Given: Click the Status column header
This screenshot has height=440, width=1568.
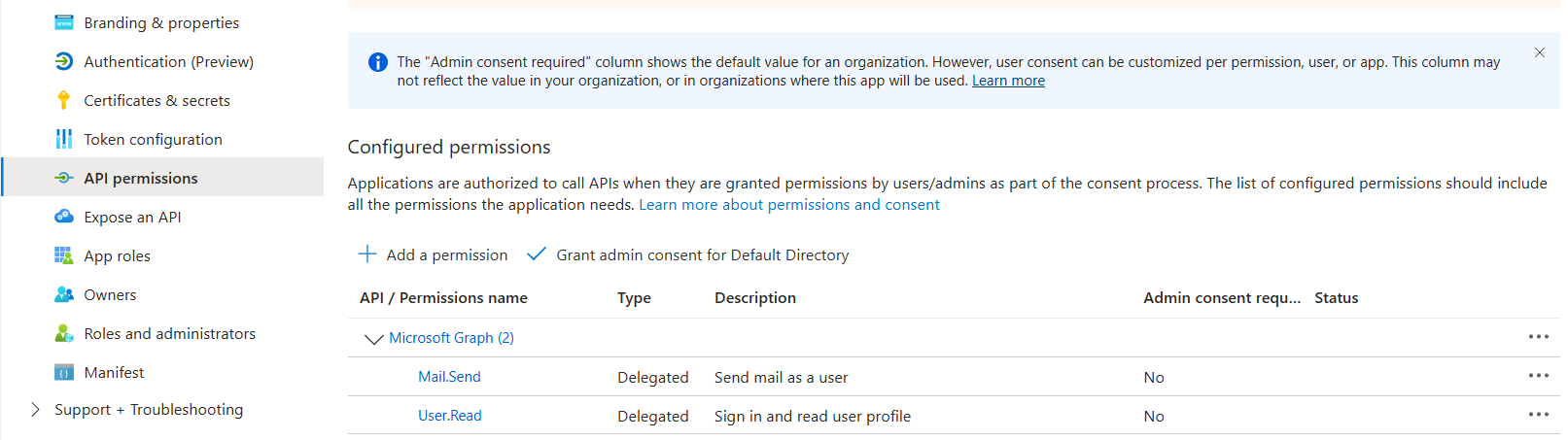Looking at the screenshot, I should tap(1337, 298).
